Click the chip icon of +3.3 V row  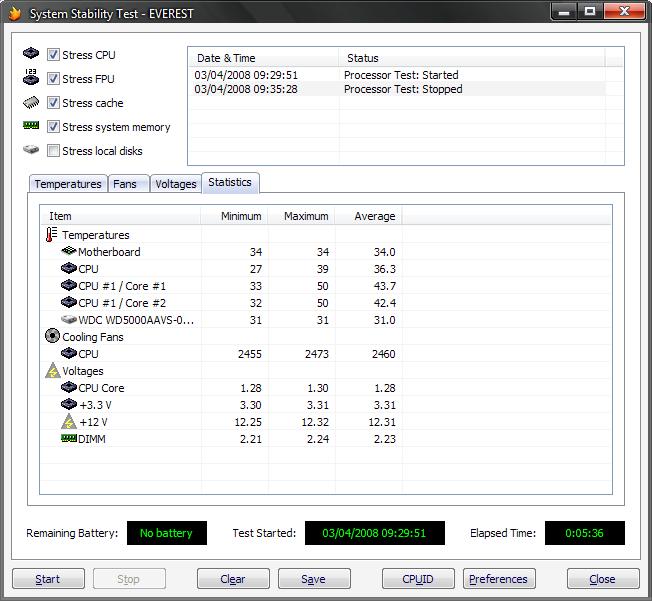[x=69, y=404]
